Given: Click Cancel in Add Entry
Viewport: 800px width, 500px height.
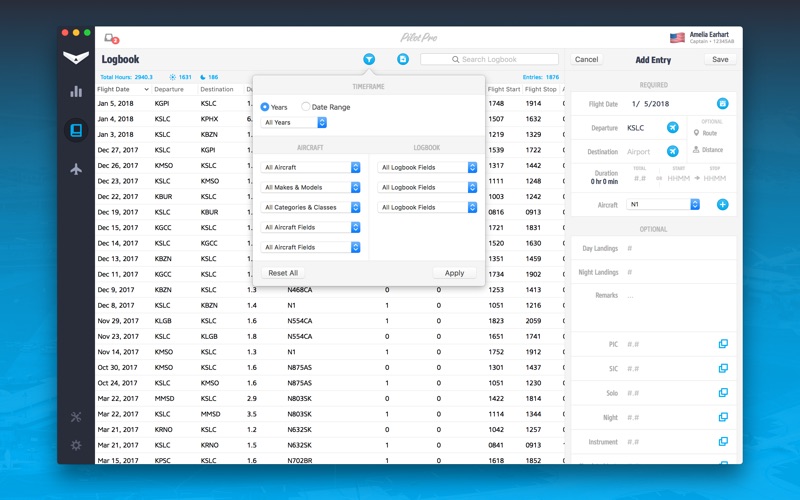Looking at the screenshot, I should tap(586, 59).
